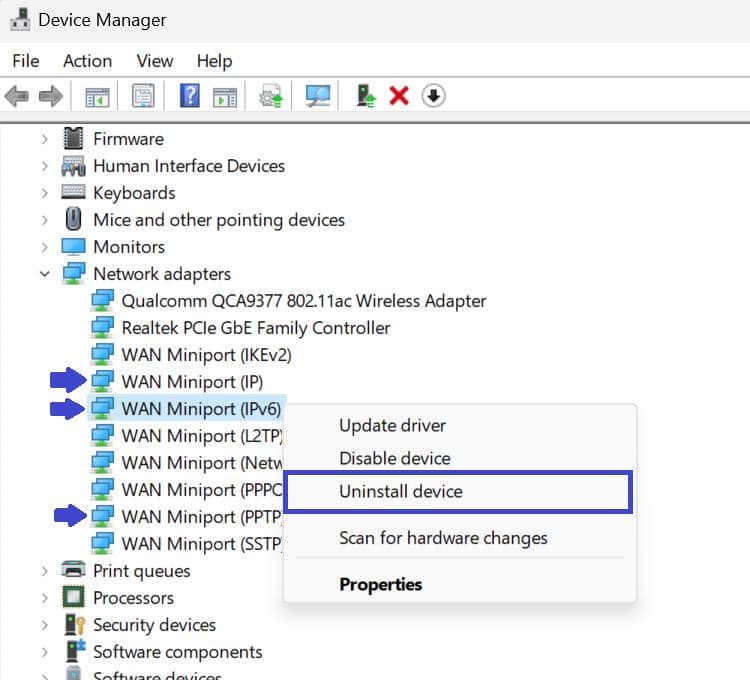Click the Back arrow in the toolbar
This screenshot has height=680, width=750.
(x=17, y=96)
